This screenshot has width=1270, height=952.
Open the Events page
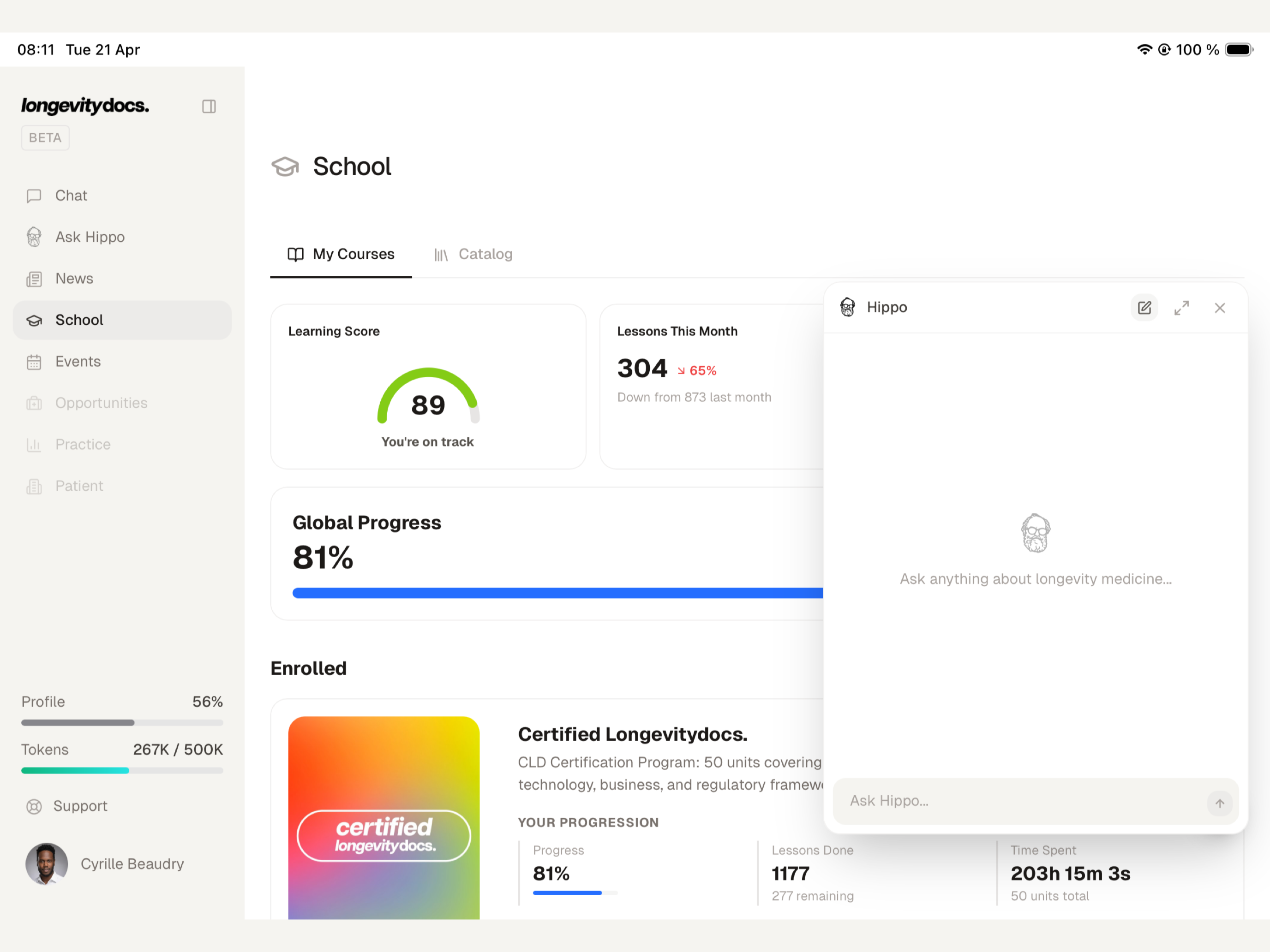pos(122,362)
